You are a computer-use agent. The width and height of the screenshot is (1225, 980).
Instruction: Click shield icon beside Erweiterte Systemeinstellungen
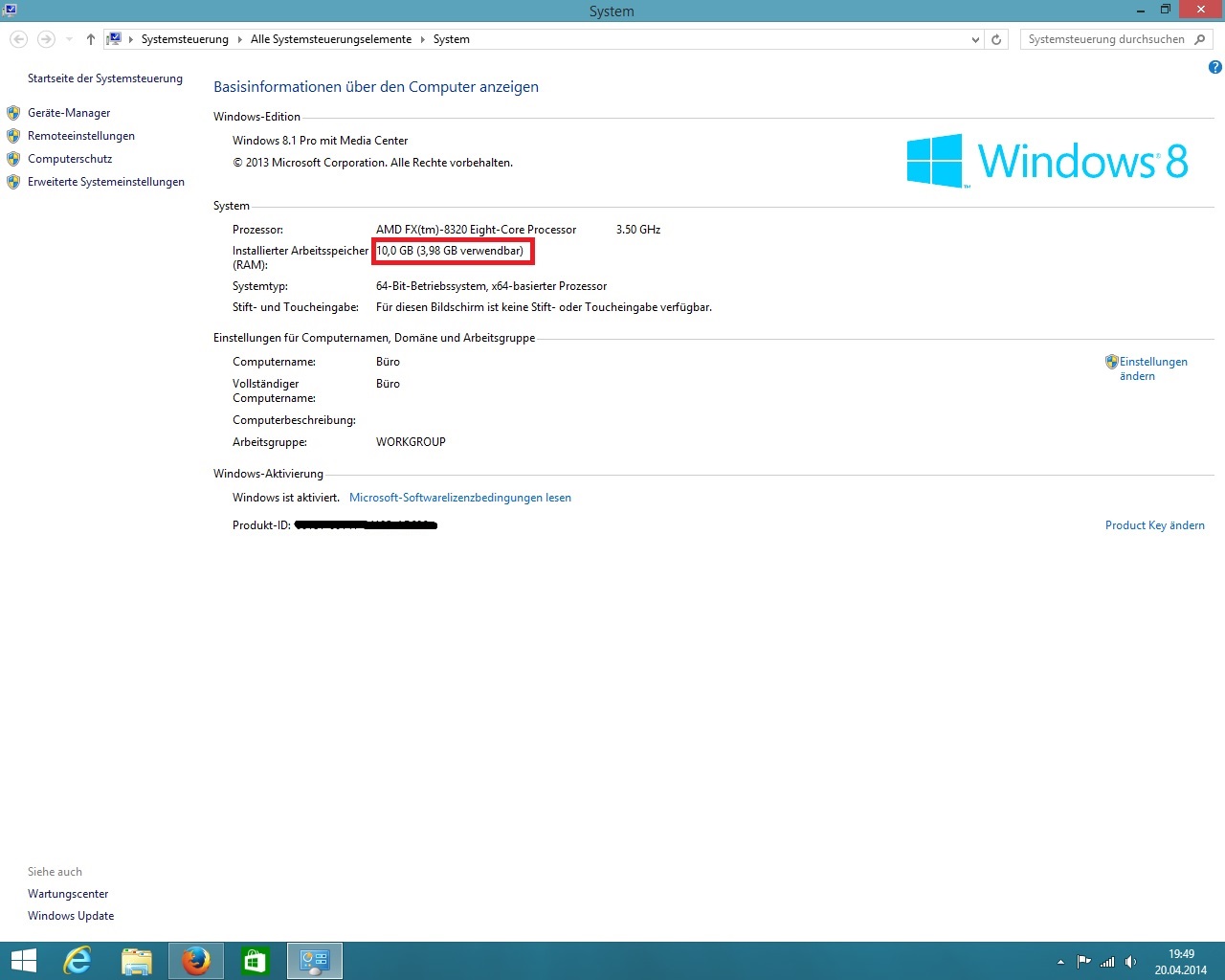13,182
